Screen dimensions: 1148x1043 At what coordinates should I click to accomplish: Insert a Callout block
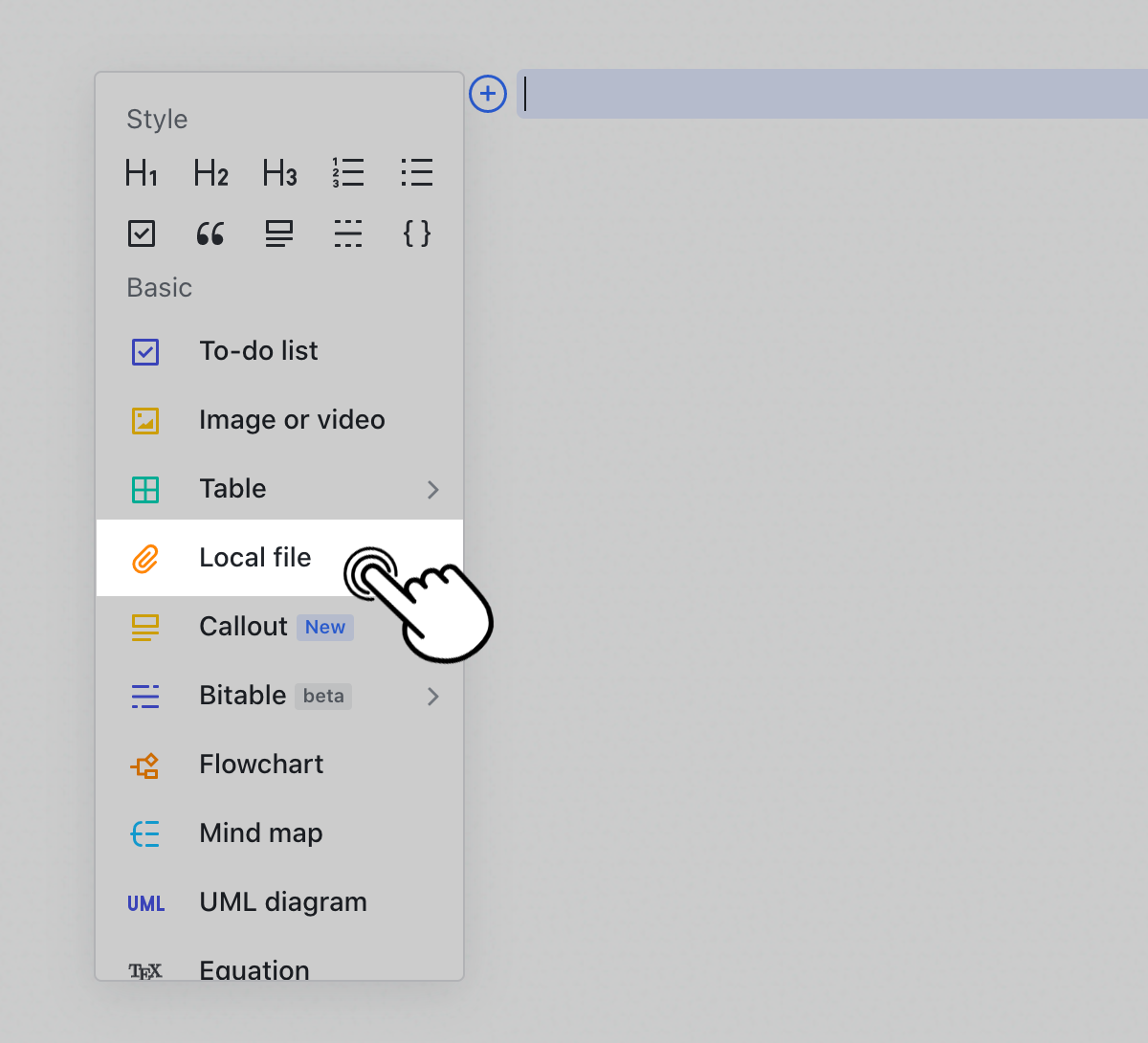pos(243,627)
